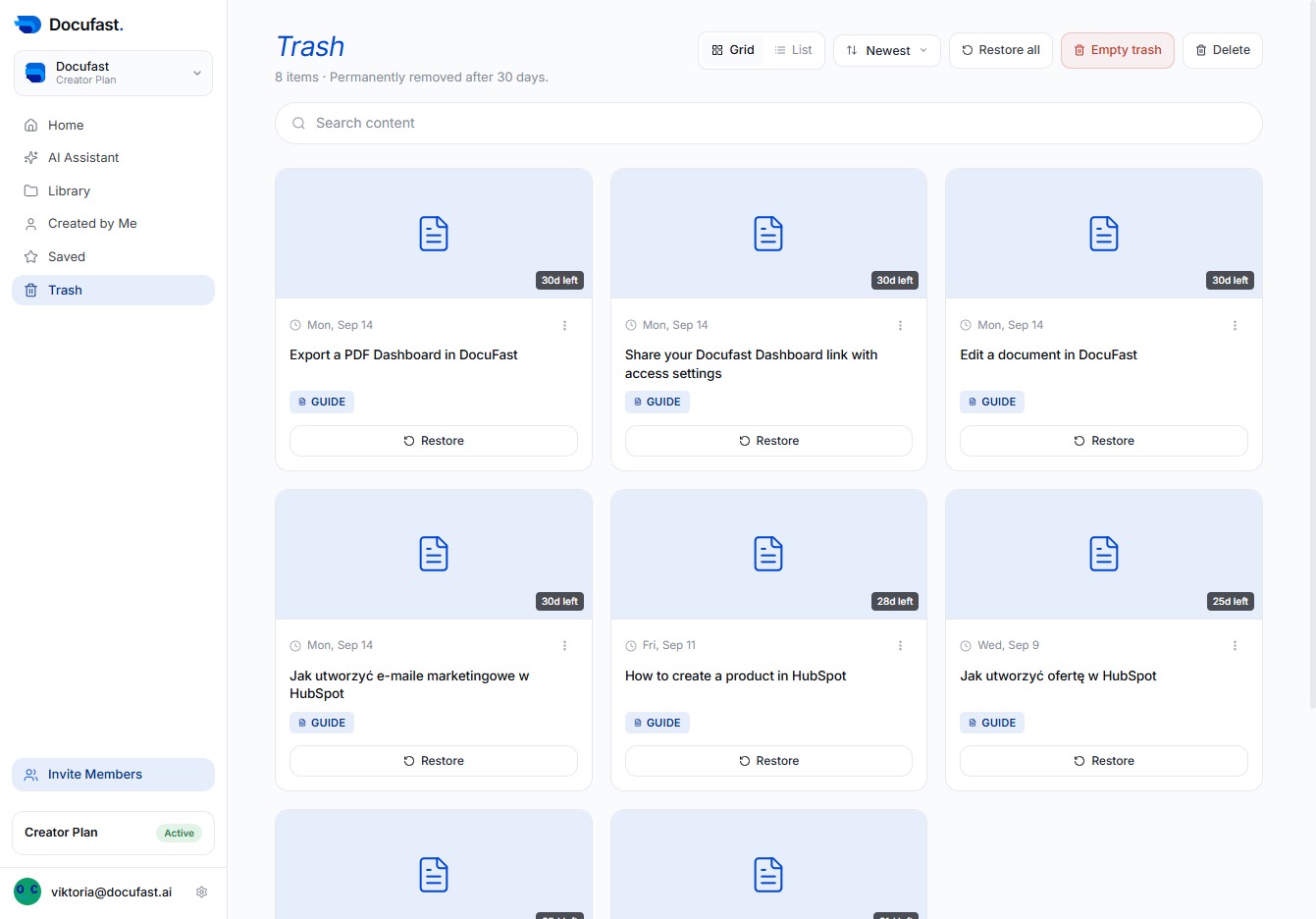Click the 25d left badge on Jak utworzyć ofertę card

point(1231,601)
